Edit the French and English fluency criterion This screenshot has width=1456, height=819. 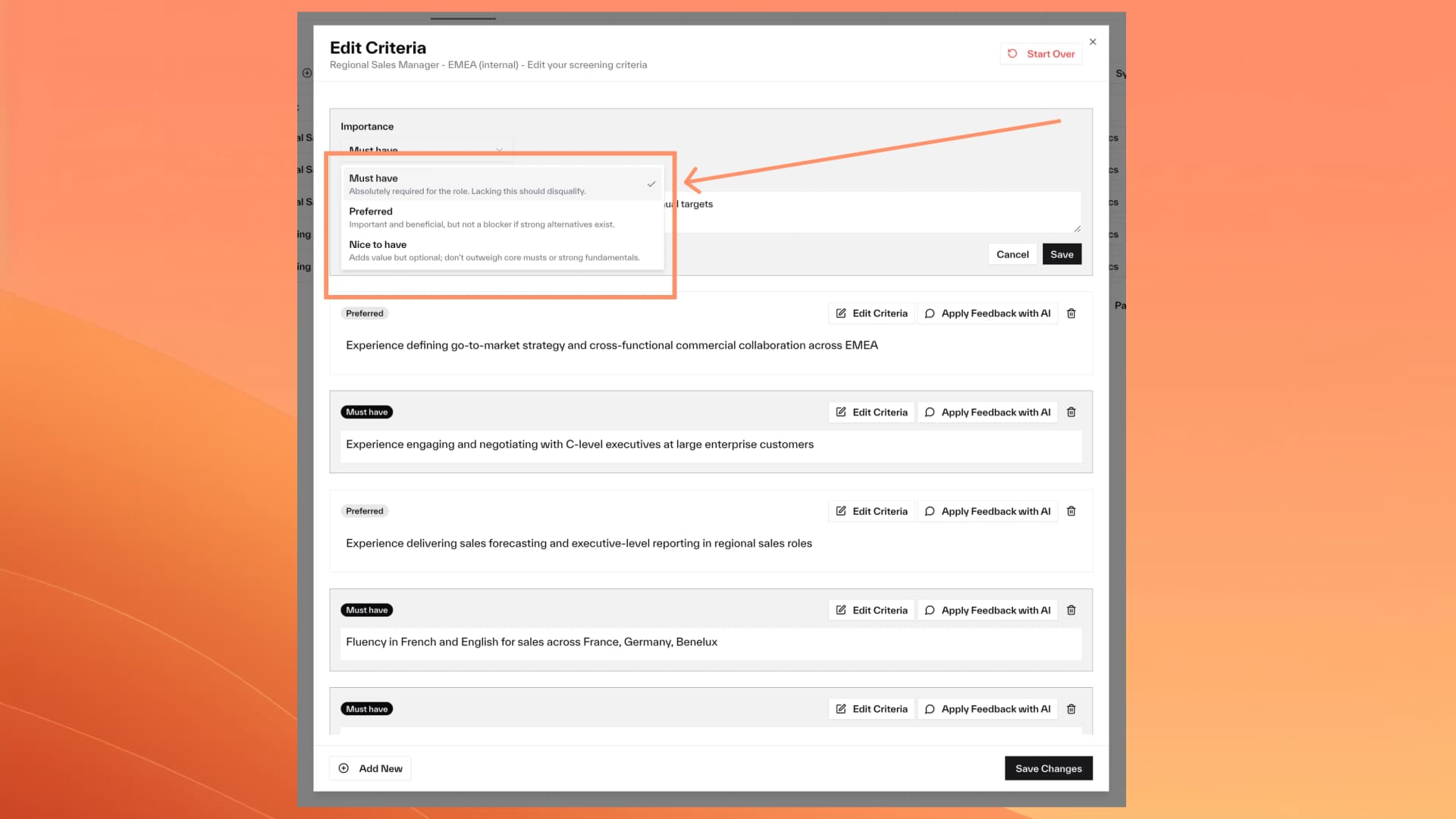coord(871,610)
